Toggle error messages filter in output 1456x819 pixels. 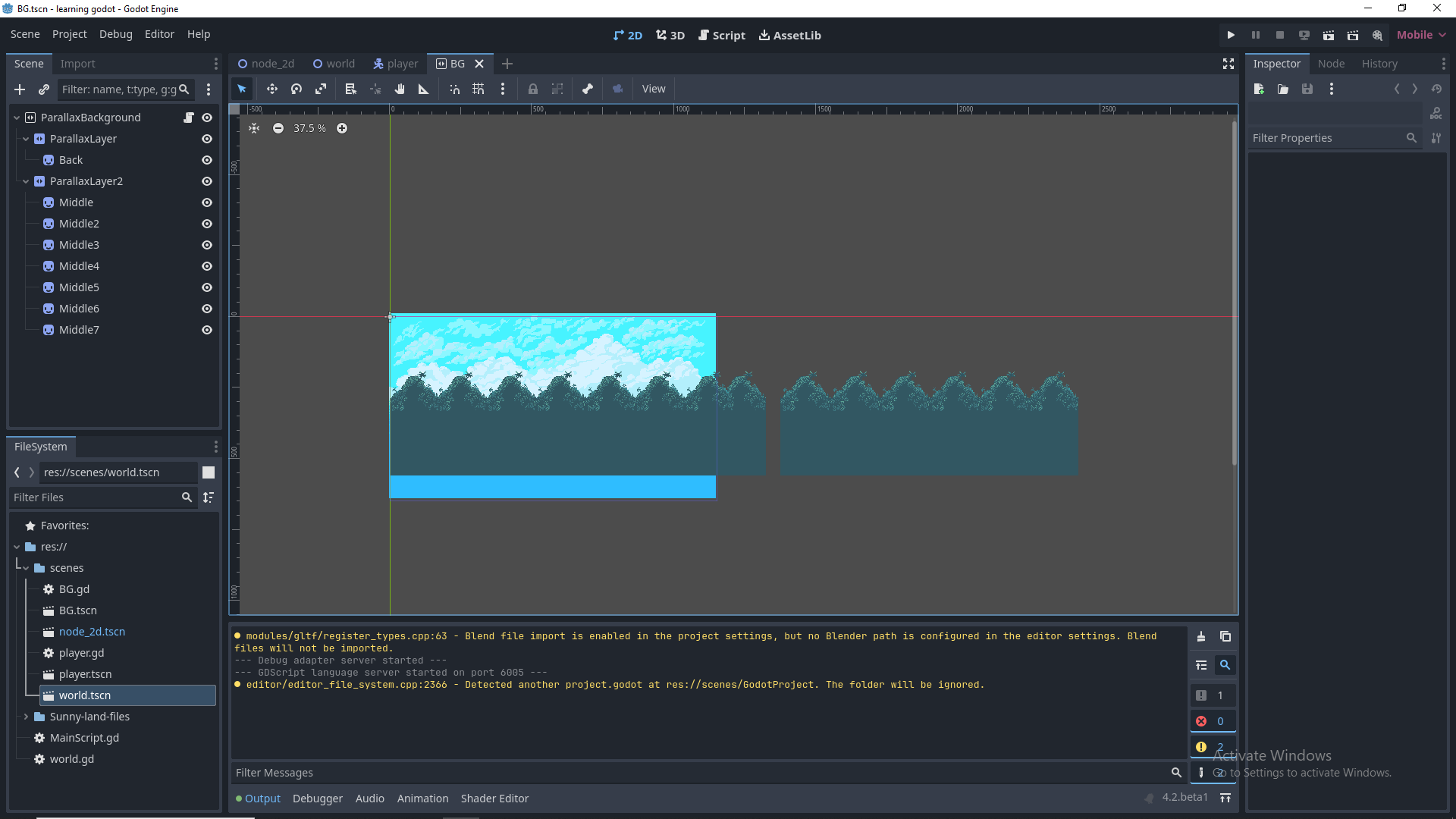pos(1212,721)
